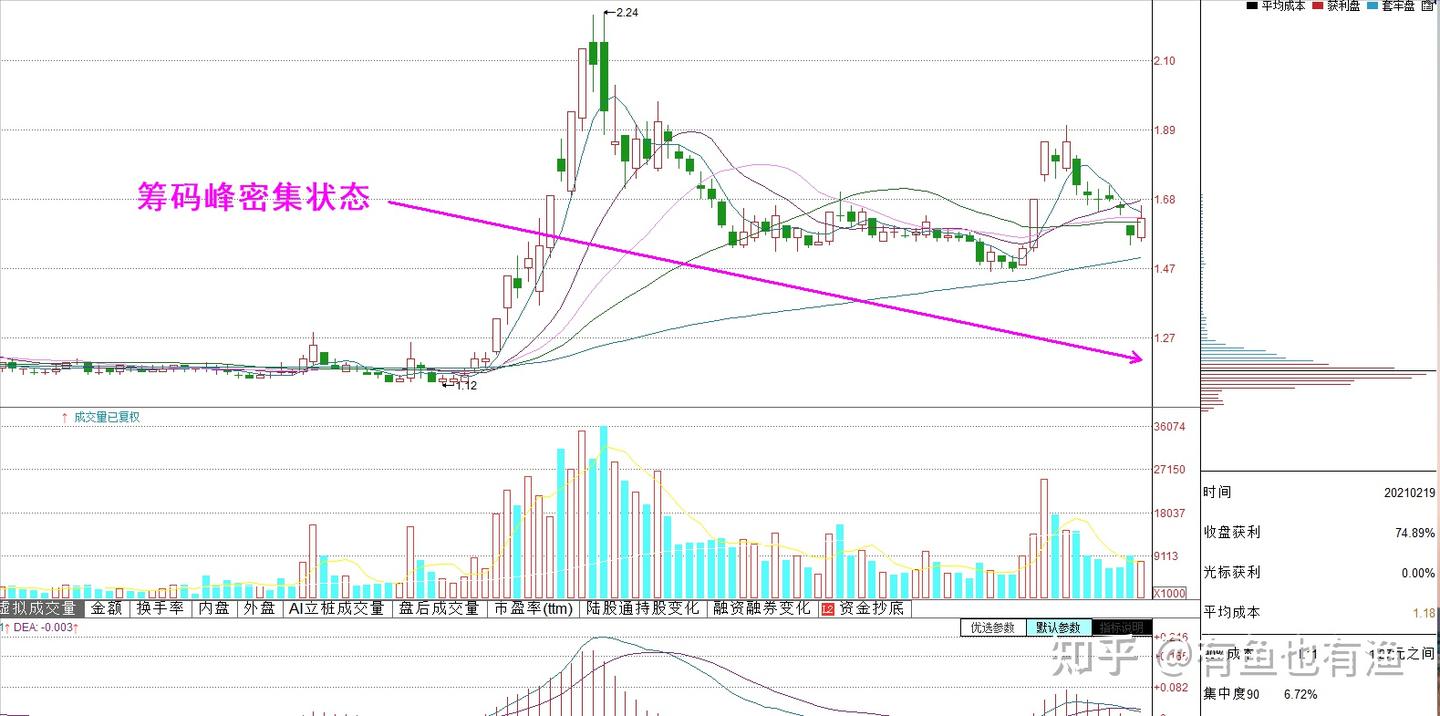Open the AI立桩成交量 tab
The height and width of the screenshot is (716, 1440).
tap(337, 607)
